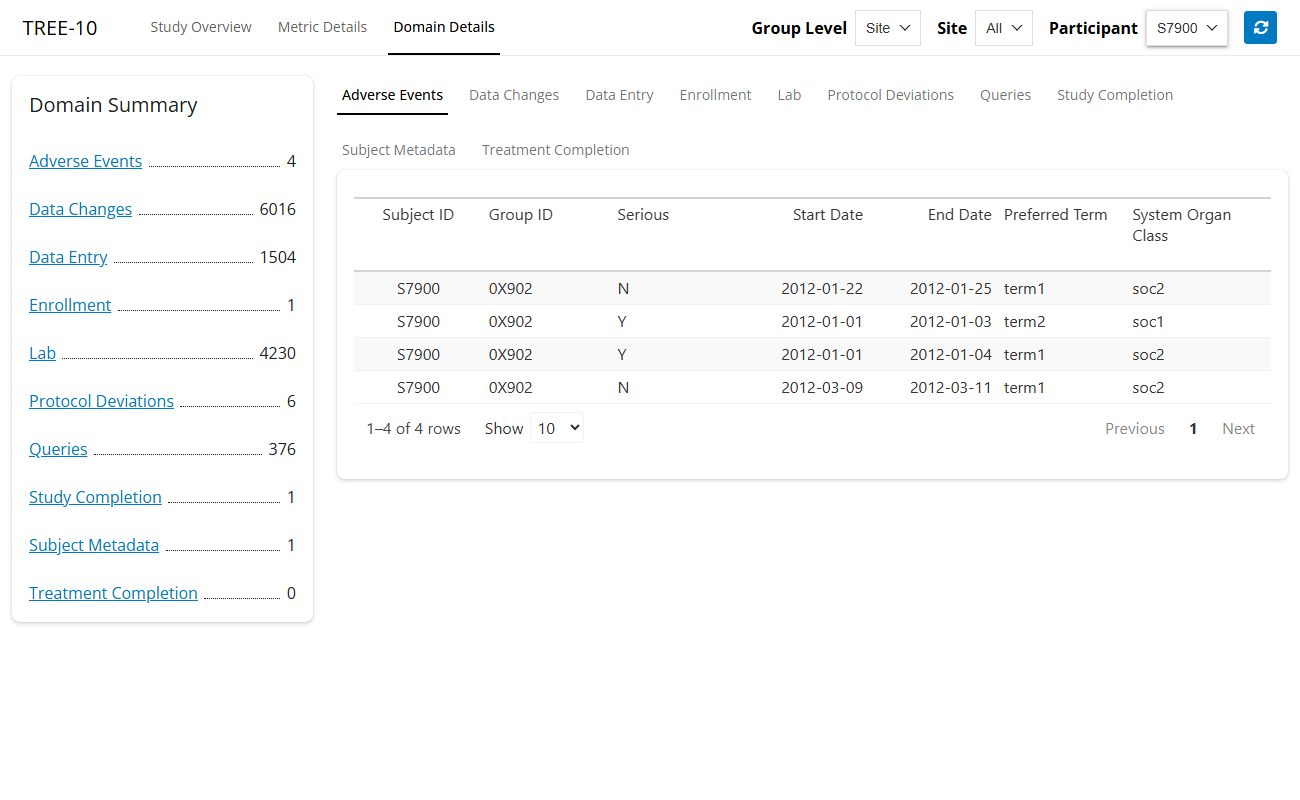Click the blue refresh icon button
The width and height of the screenshot is (1300, 800).
[1260, 28]
